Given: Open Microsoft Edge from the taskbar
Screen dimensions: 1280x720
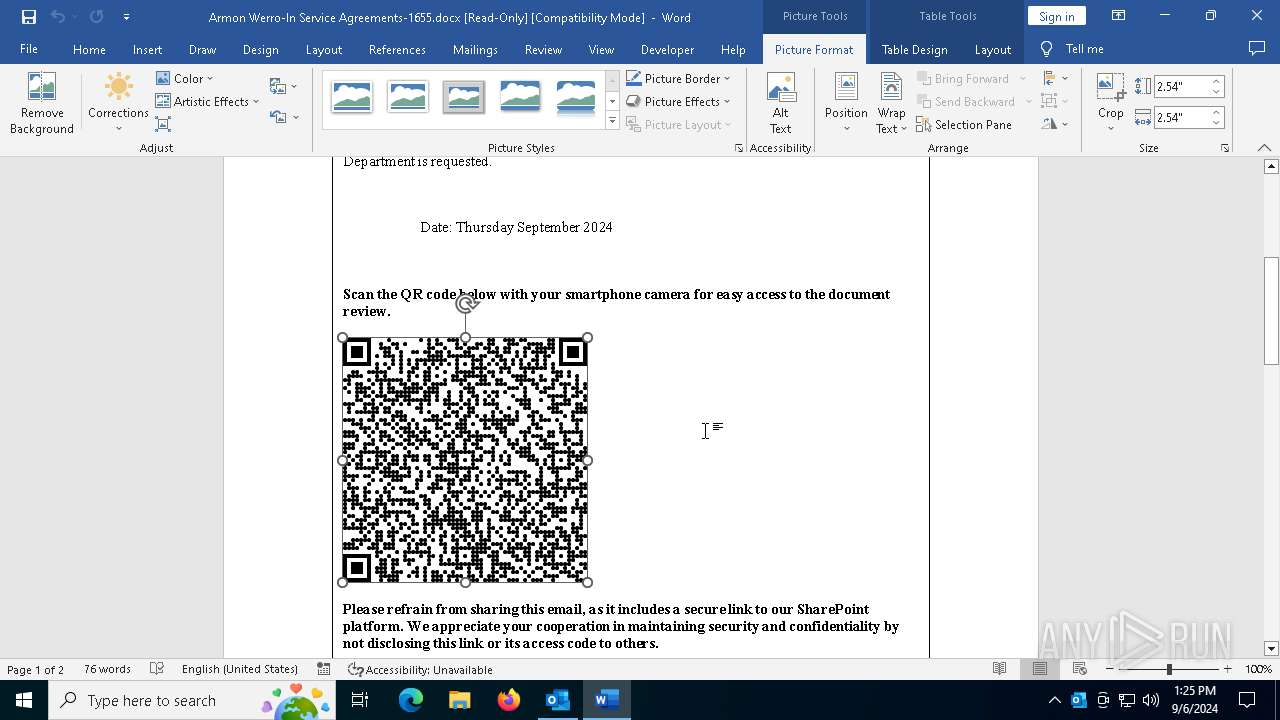Looking at the screenshot, I should click(411, 700).
